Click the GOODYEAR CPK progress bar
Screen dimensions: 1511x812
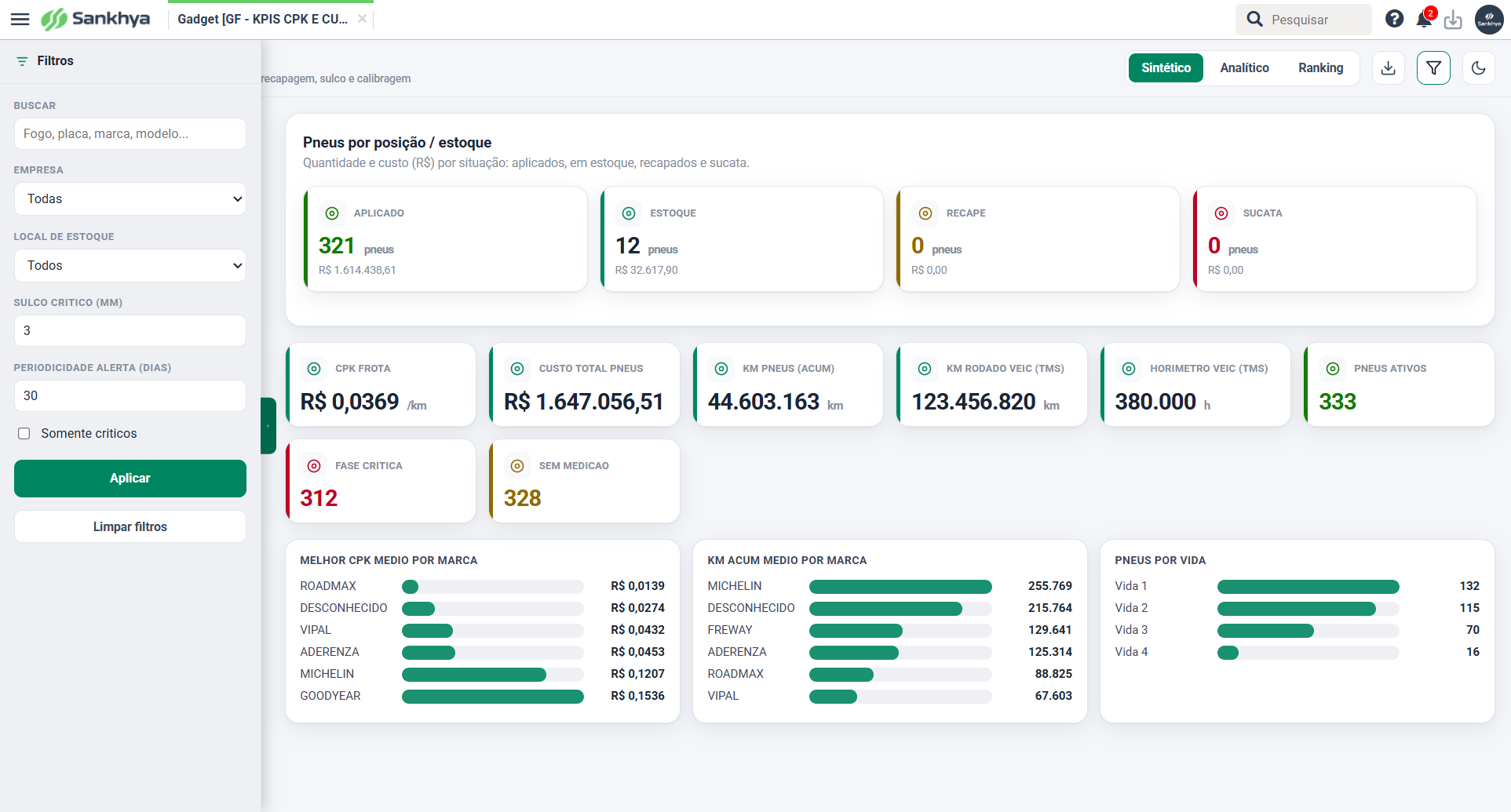[493, 697]
